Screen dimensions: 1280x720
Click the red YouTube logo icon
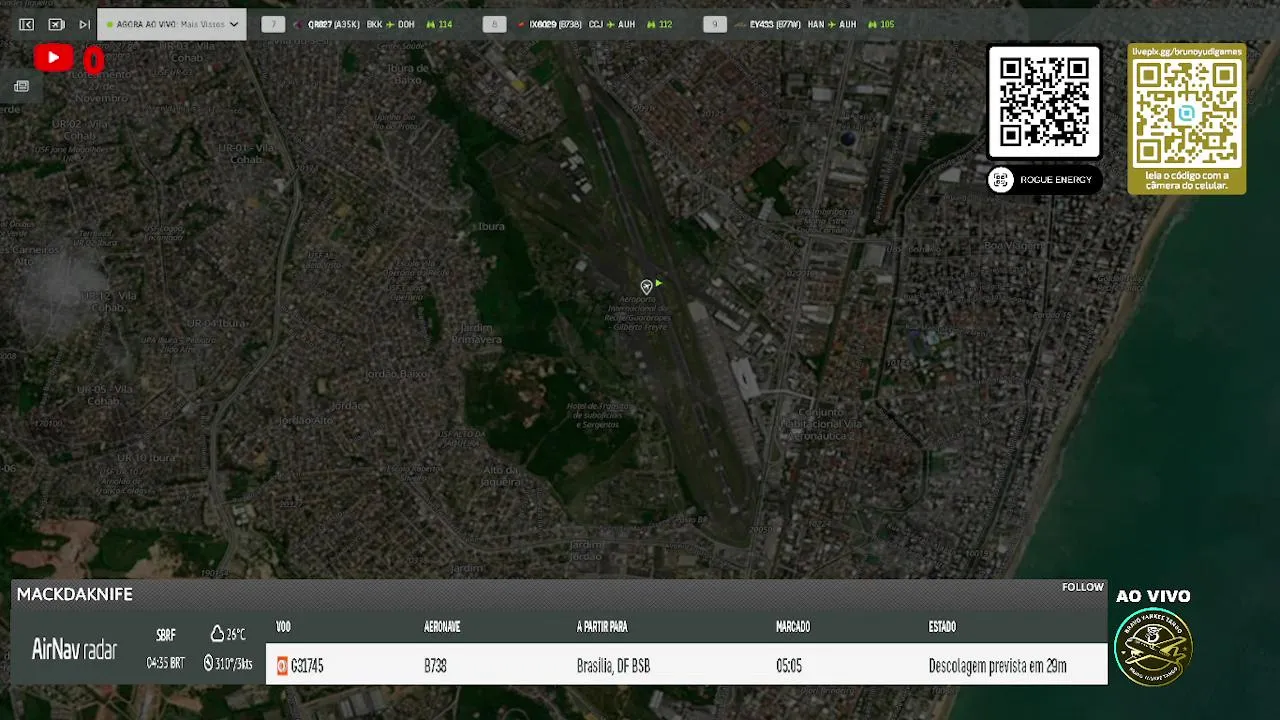(x=53, y=58)
